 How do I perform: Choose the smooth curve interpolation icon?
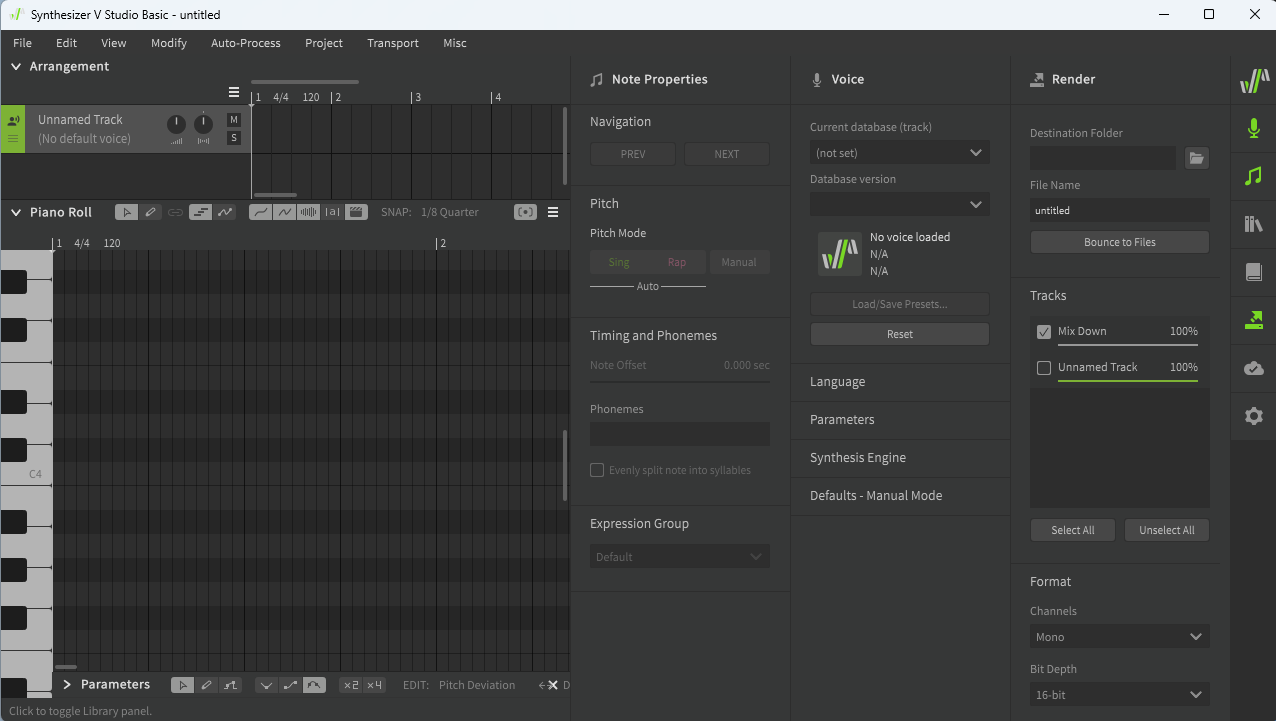(x=314, y=685)
